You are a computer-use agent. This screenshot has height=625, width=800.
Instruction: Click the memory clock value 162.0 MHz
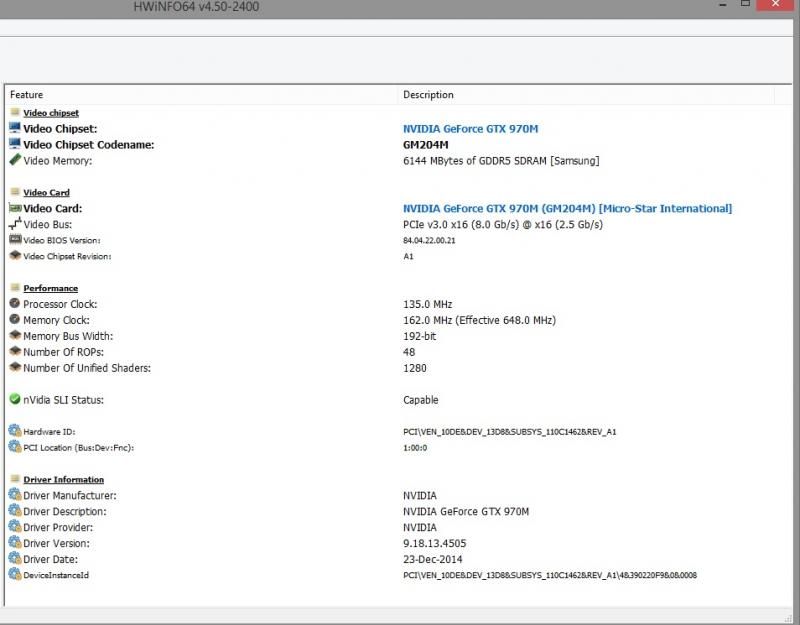tap(479, 320)
